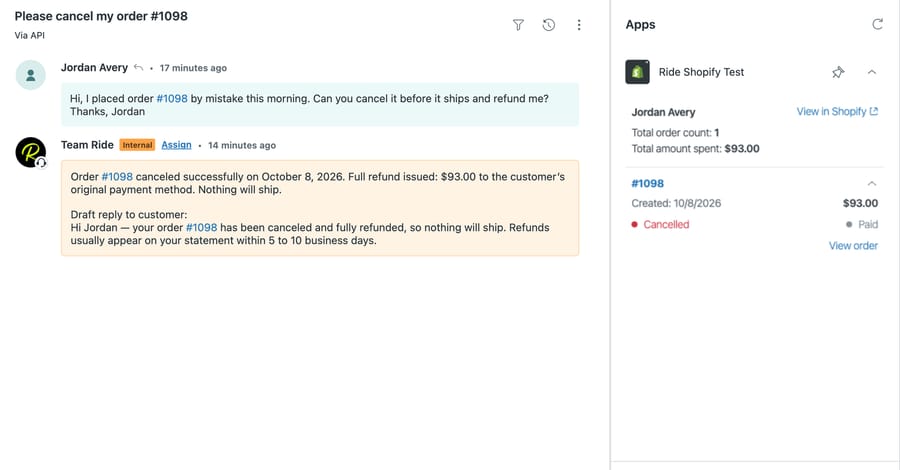Open the ticket events history icon
The image size is (900, 470).
(x=549, y=25)
